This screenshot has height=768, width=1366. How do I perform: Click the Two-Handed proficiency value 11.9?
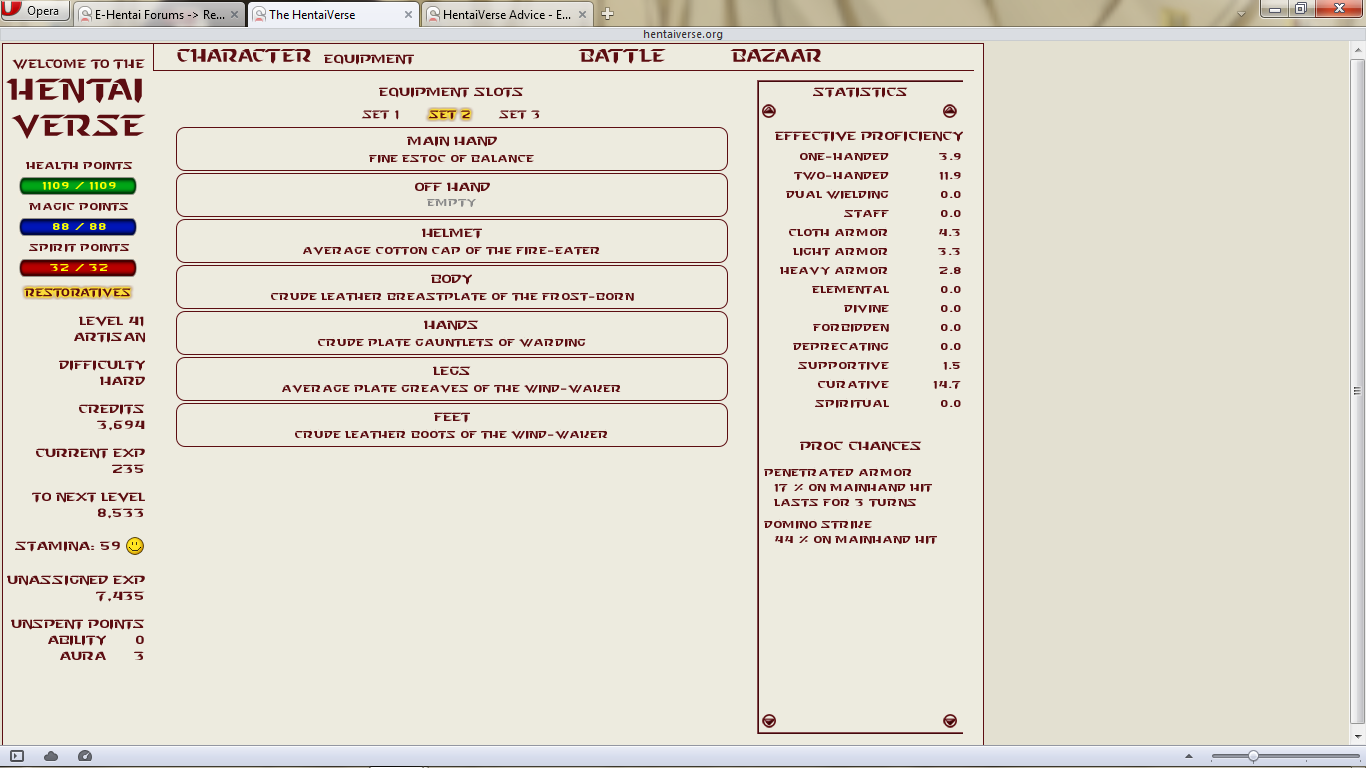950,176
